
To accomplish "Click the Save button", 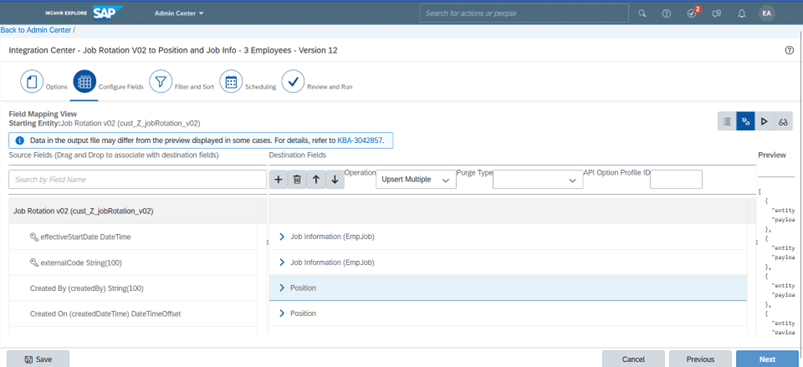I will click(38, 359).
